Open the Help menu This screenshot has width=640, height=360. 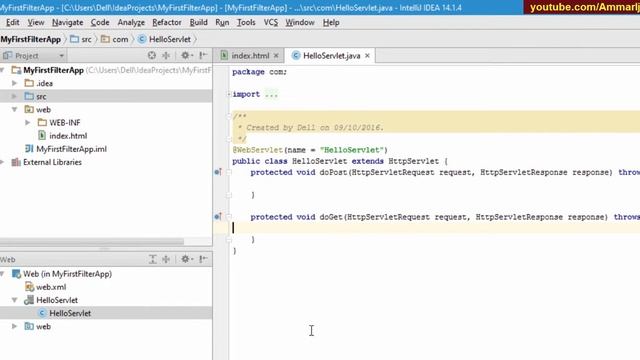pyautogui.click(x=331, y=22)
